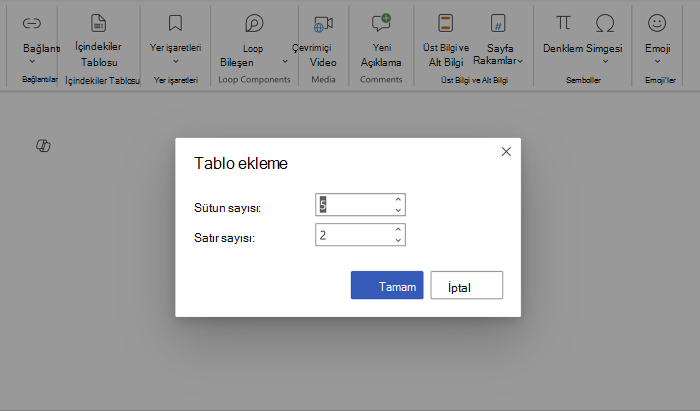Add a Yeni Açıklama comment icon
This screenshot has height=411, width=700.
(x=381, y=23)
